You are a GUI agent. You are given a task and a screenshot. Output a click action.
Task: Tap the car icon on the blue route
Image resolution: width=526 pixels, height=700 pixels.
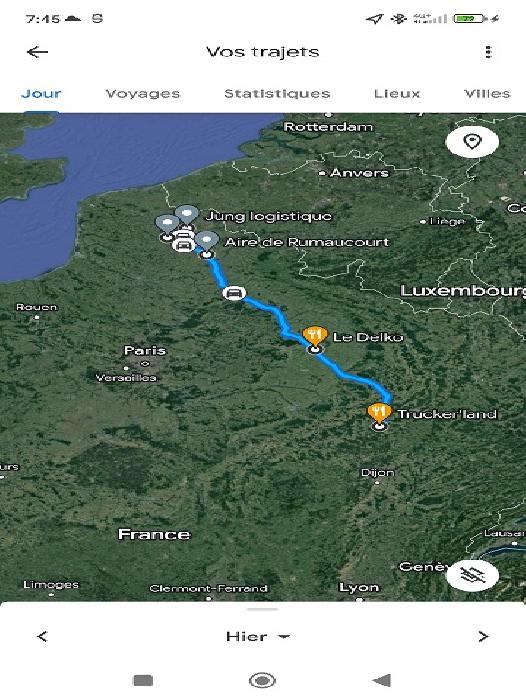coord(234,293)
